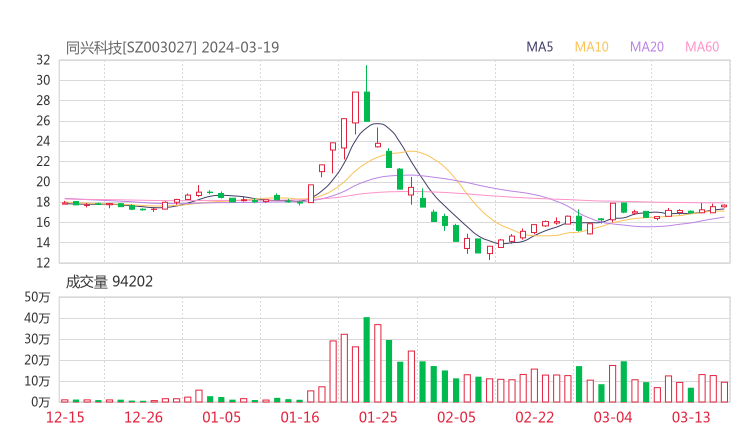Screen dimensions: 740x440
Task: Click the price axis value 14
Action: pos(43,243)
